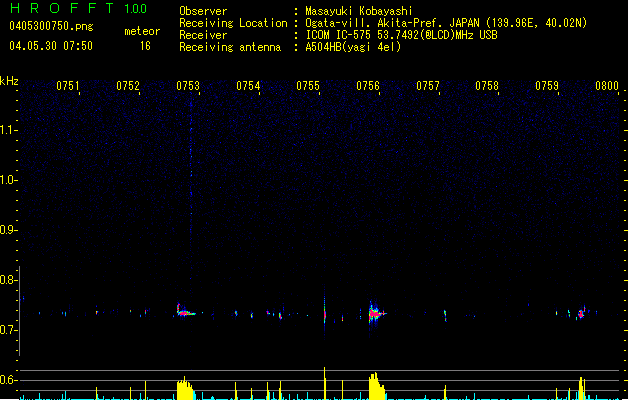This screenshot has height=400, width=629.
Task: Click the Receiving Location field label
Action: (233, 23)
